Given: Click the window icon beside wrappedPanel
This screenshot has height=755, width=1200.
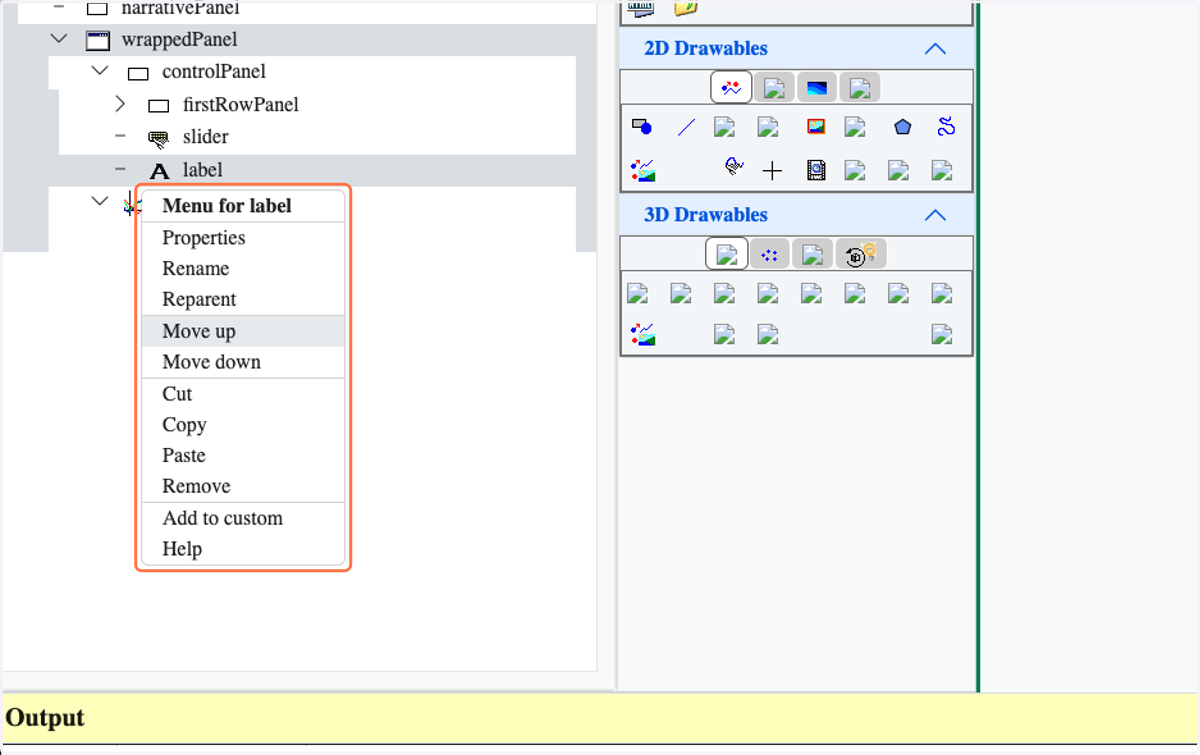Looking at the screenshot, I should tap(97, 40).
